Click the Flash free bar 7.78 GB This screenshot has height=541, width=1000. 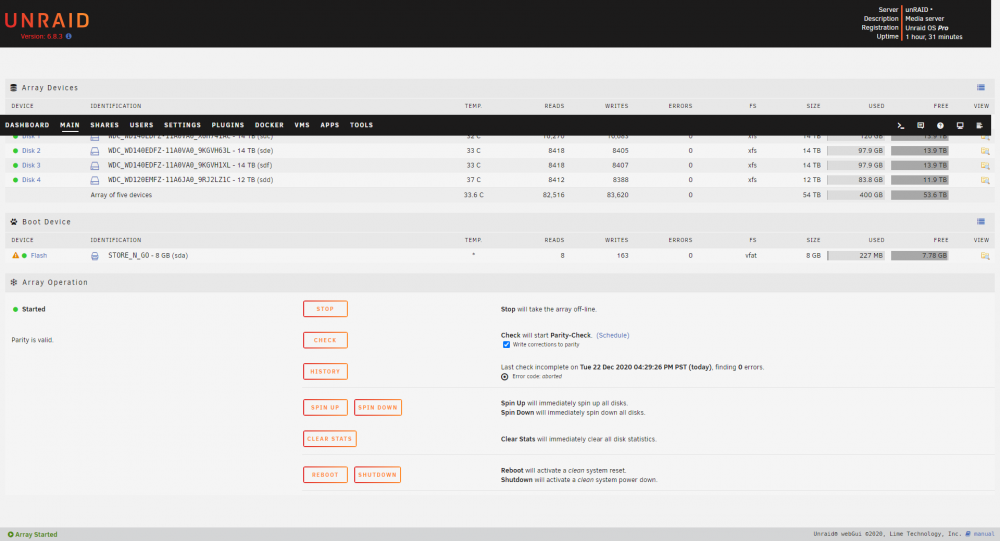click(x=920, y=256)
